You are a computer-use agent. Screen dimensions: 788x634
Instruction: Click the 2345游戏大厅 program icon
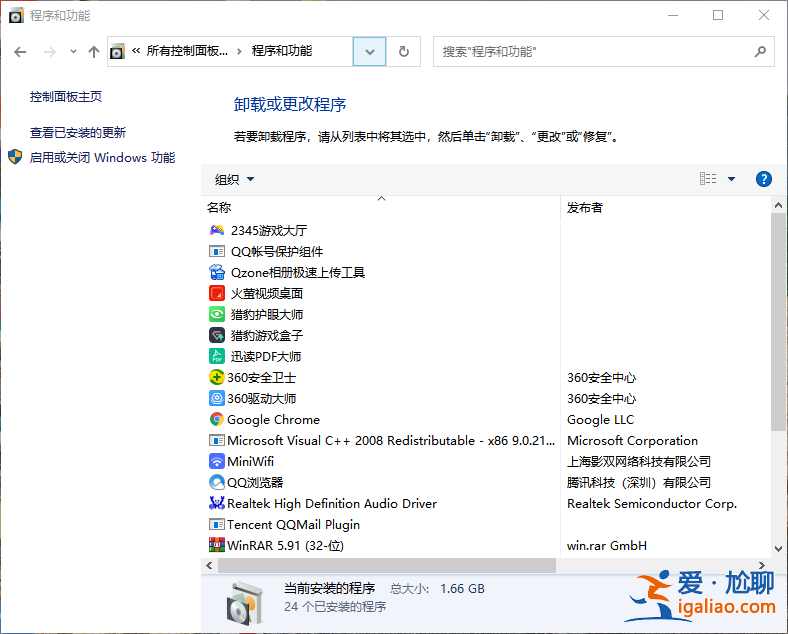(217, 231)
